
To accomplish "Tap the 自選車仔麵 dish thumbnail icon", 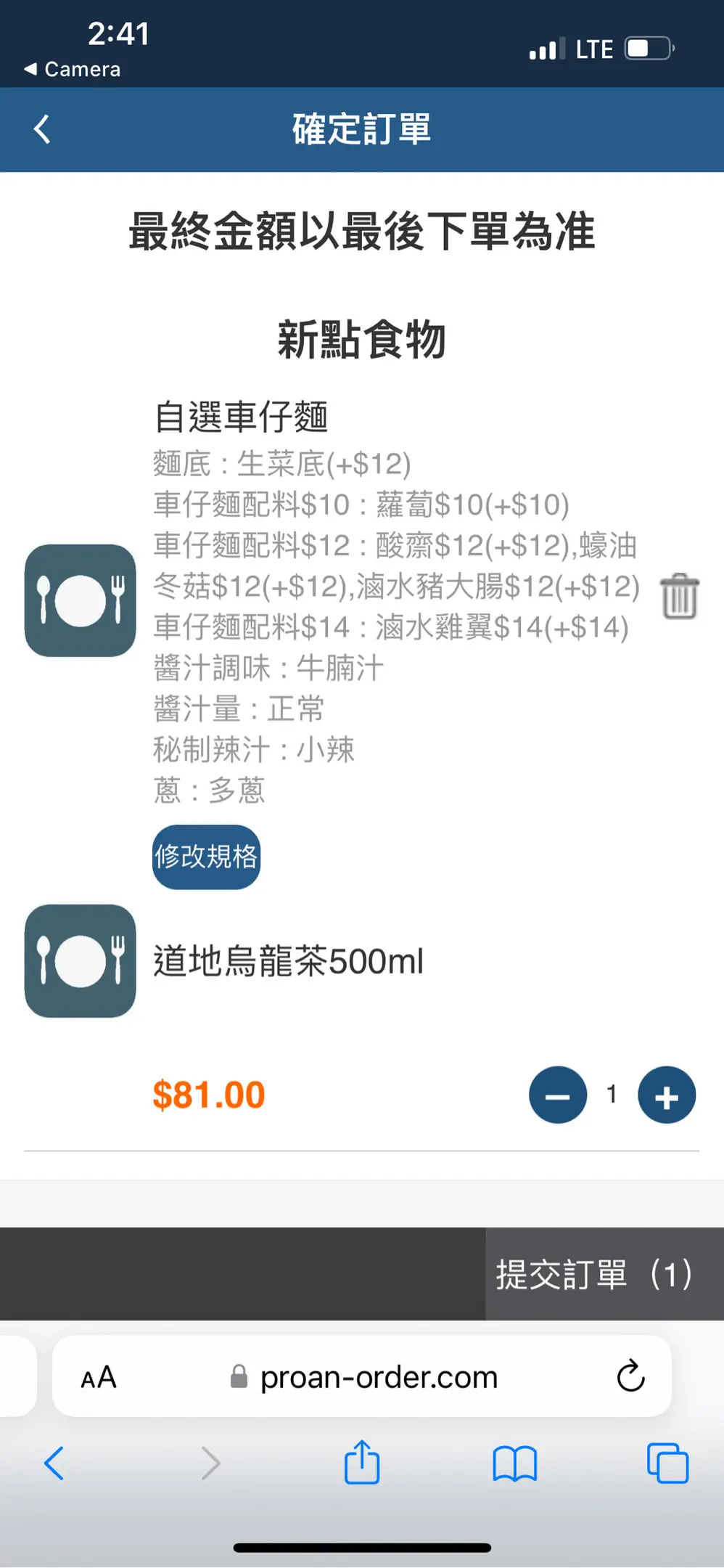I will pyautogui.click(x=81, y=600).
